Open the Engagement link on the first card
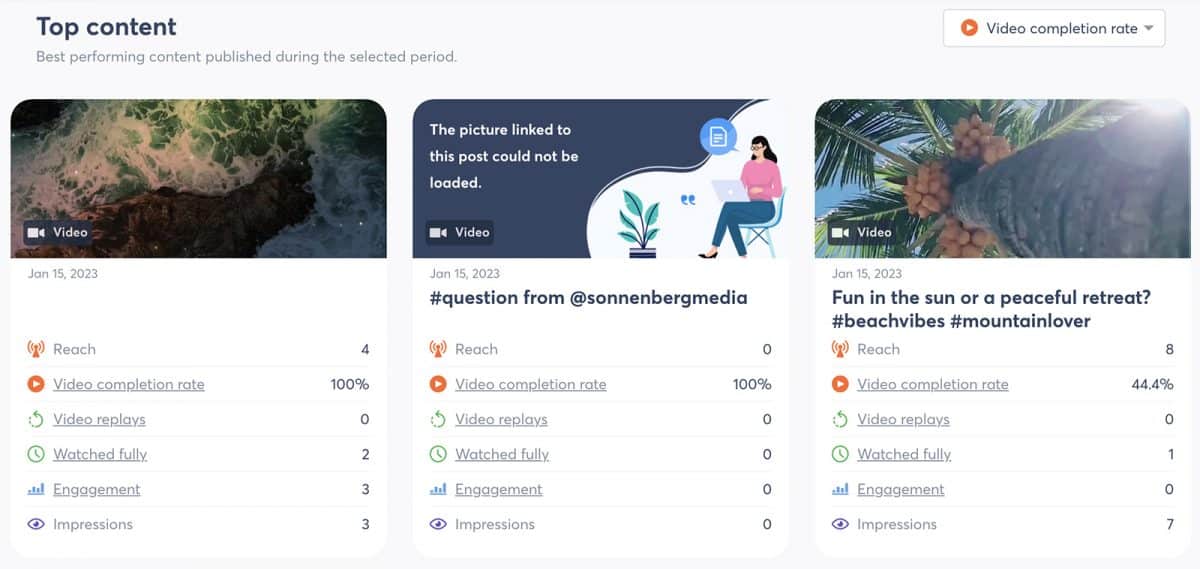Screen dimensions: 1200x569 click(97, 489)
